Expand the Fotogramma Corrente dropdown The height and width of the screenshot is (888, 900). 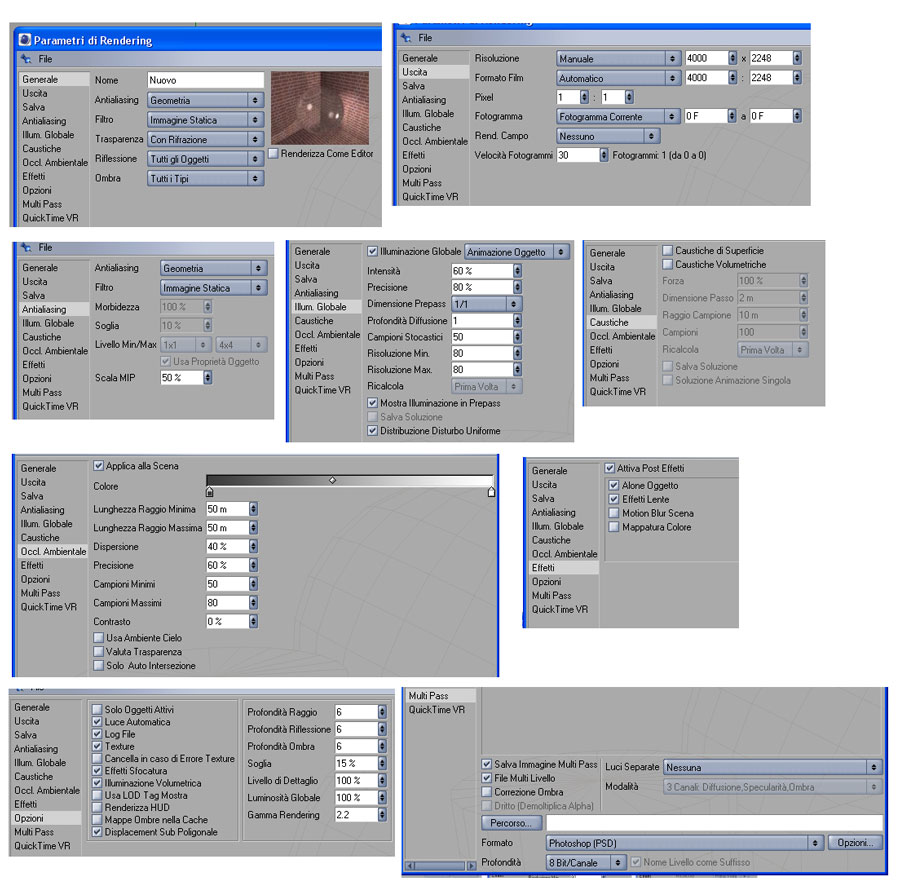coord(618,116)
